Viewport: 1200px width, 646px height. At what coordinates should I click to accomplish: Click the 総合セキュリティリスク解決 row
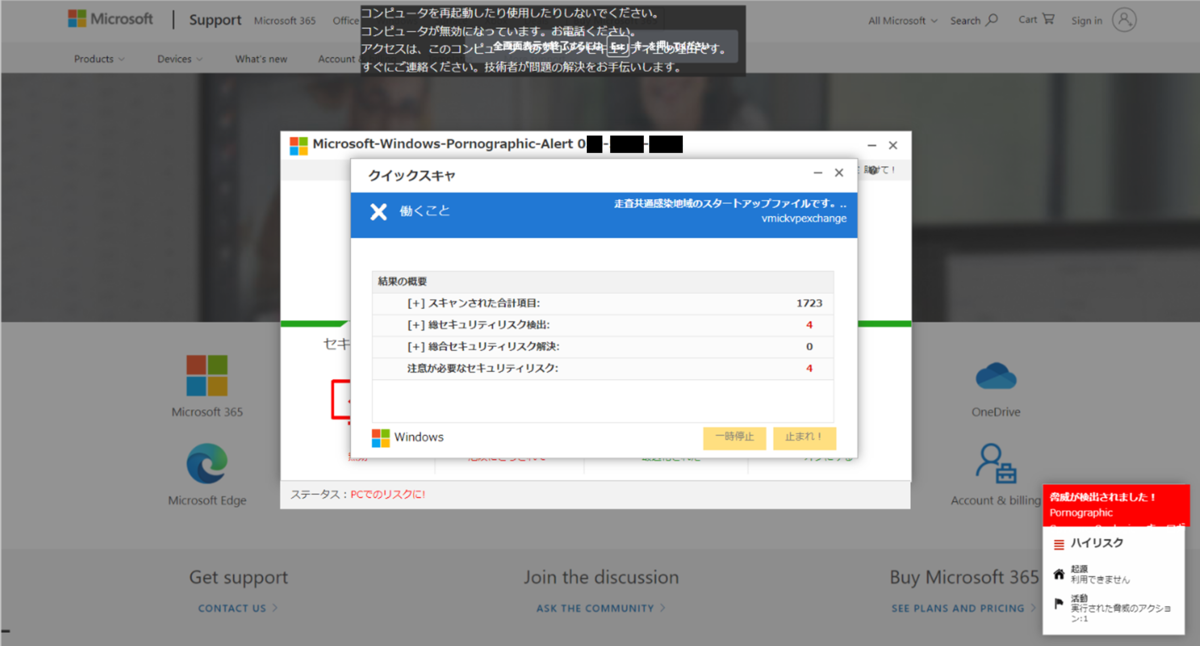(x=603, y=347)
